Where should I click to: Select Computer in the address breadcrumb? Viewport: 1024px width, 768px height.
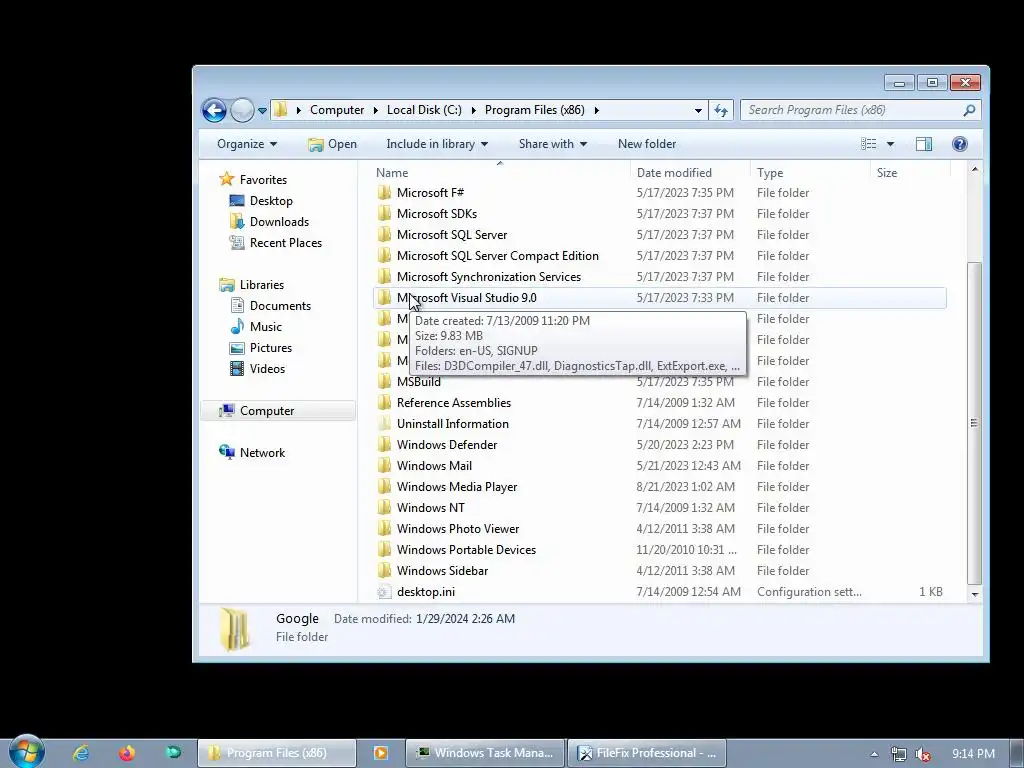[x=337, y=110]
